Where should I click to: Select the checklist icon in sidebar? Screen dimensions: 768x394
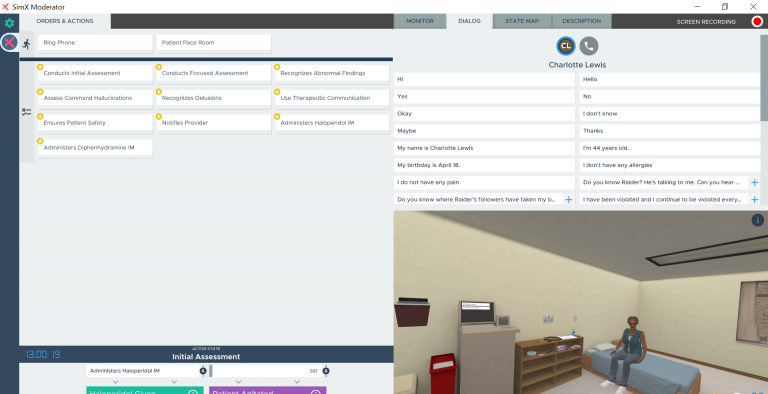tap(26, 112)
